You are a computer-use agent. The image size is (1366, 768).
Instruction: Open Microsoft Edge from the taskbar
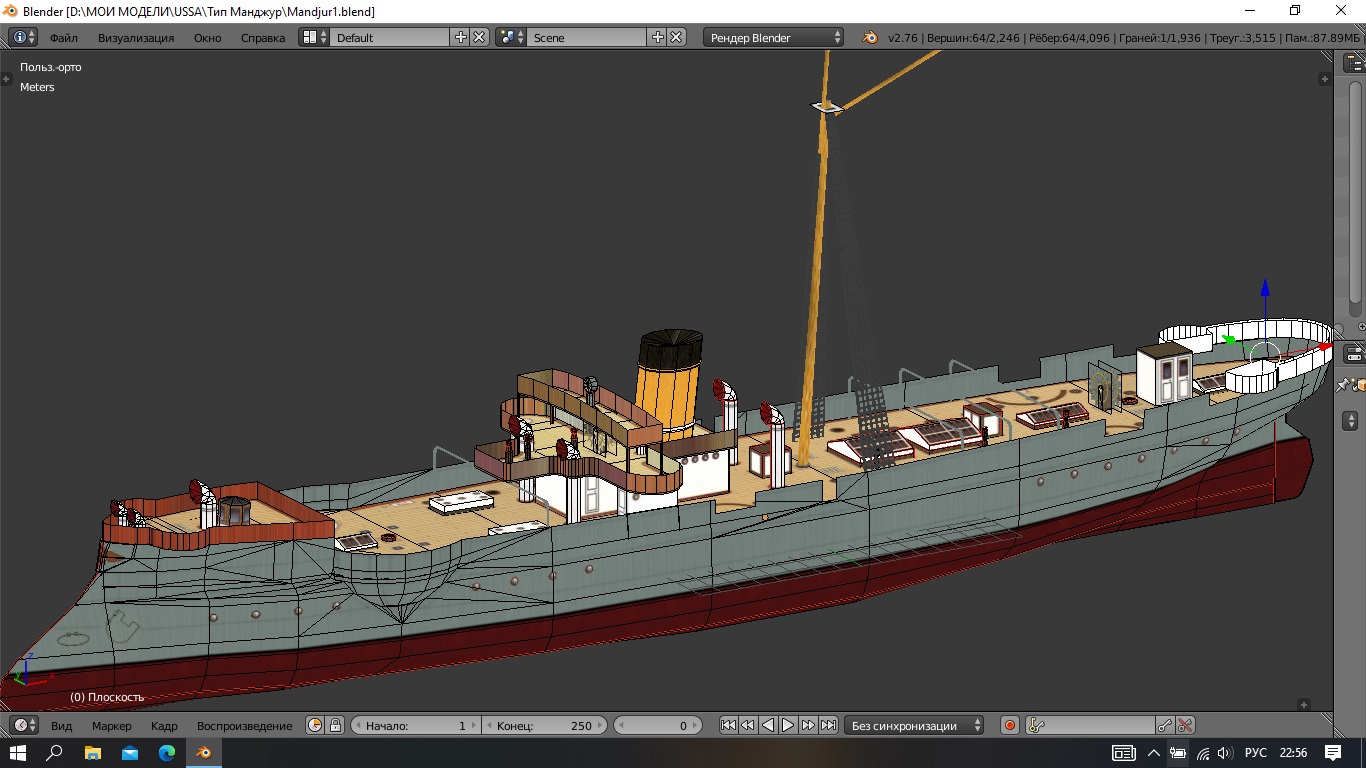pos(166,753)
